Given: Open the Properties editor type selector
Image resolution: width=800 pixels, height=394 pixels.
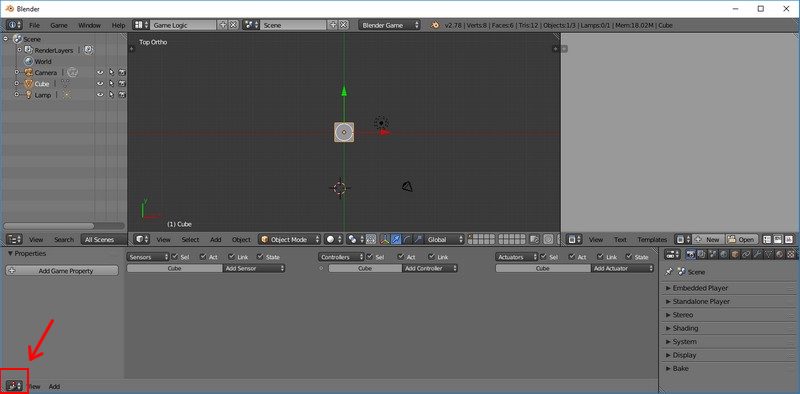Looking at the screenshot, I should tap(672, 254).
